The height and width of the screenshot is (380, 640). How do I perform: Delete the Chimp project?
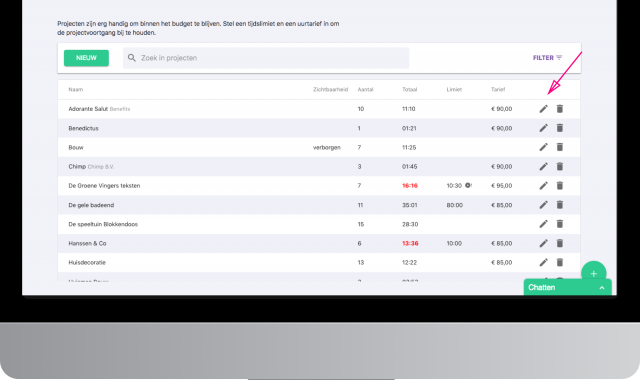point(560,167)
